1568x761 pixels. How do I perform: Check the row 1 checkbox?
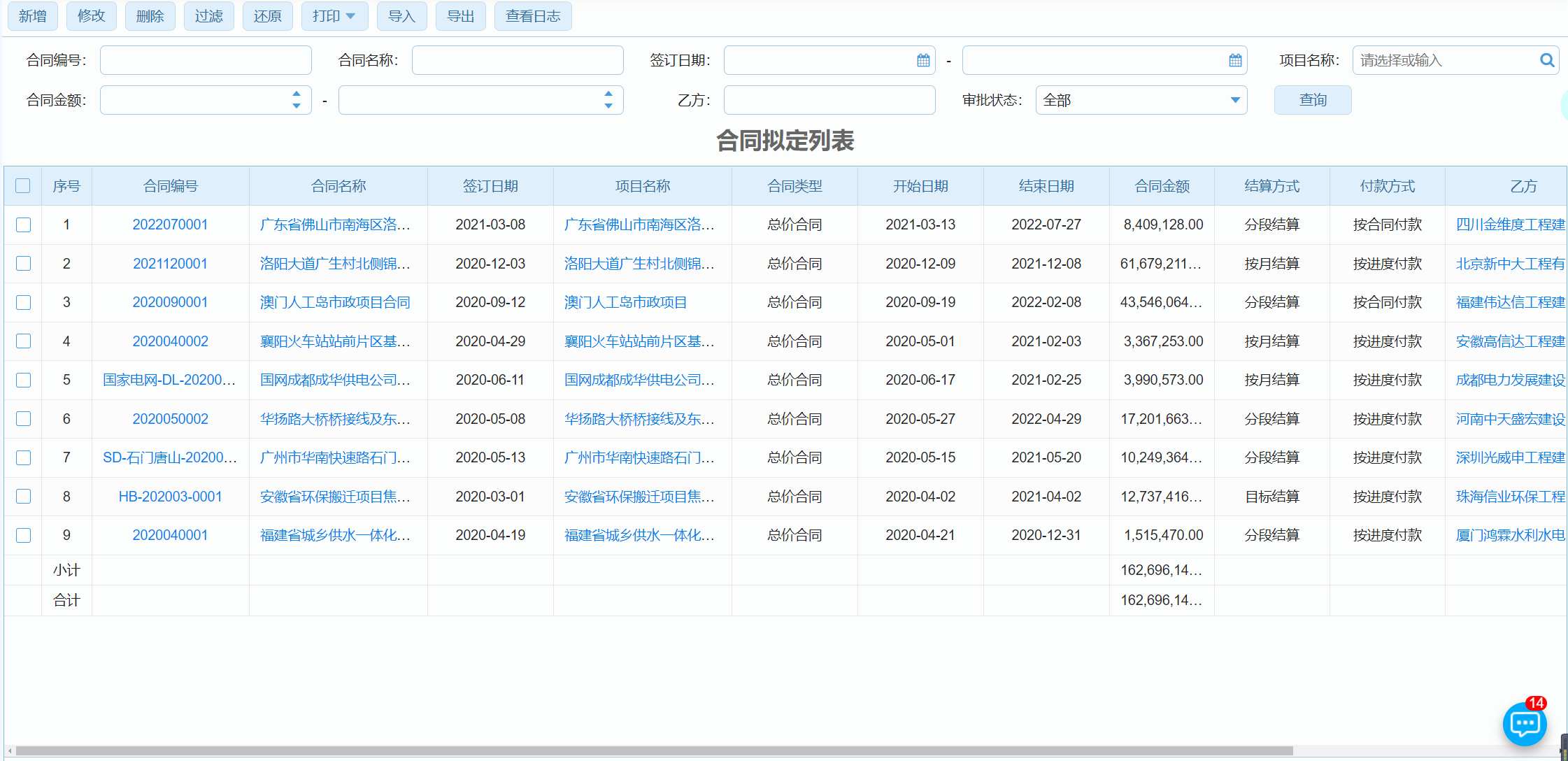click(x=23, y=225)
